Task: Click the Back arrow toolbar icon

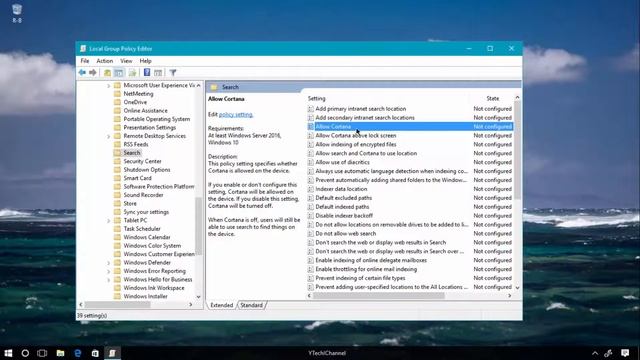Action: coord(82,73)
